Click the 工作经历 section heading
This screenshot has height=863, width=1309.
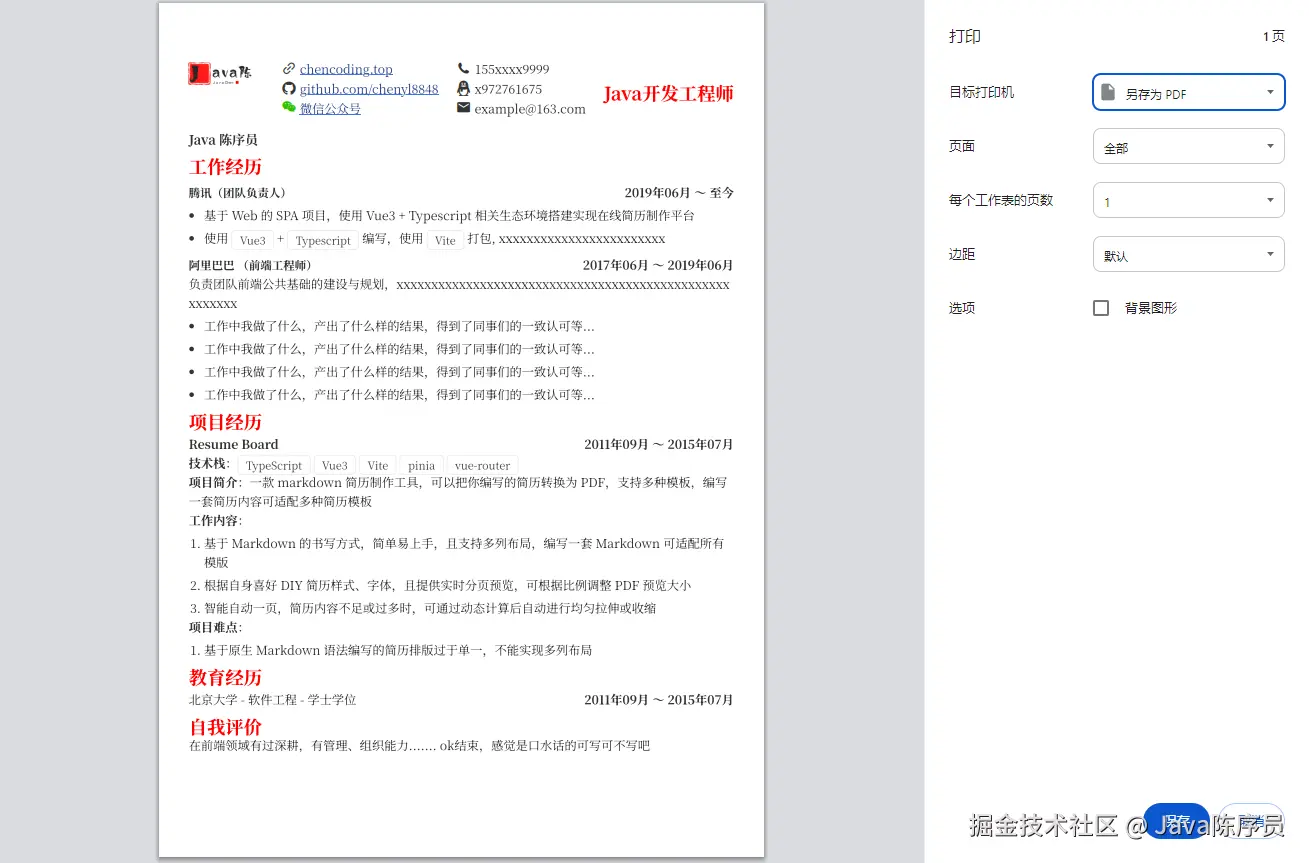pyautogui.click(x=225, y=167)
